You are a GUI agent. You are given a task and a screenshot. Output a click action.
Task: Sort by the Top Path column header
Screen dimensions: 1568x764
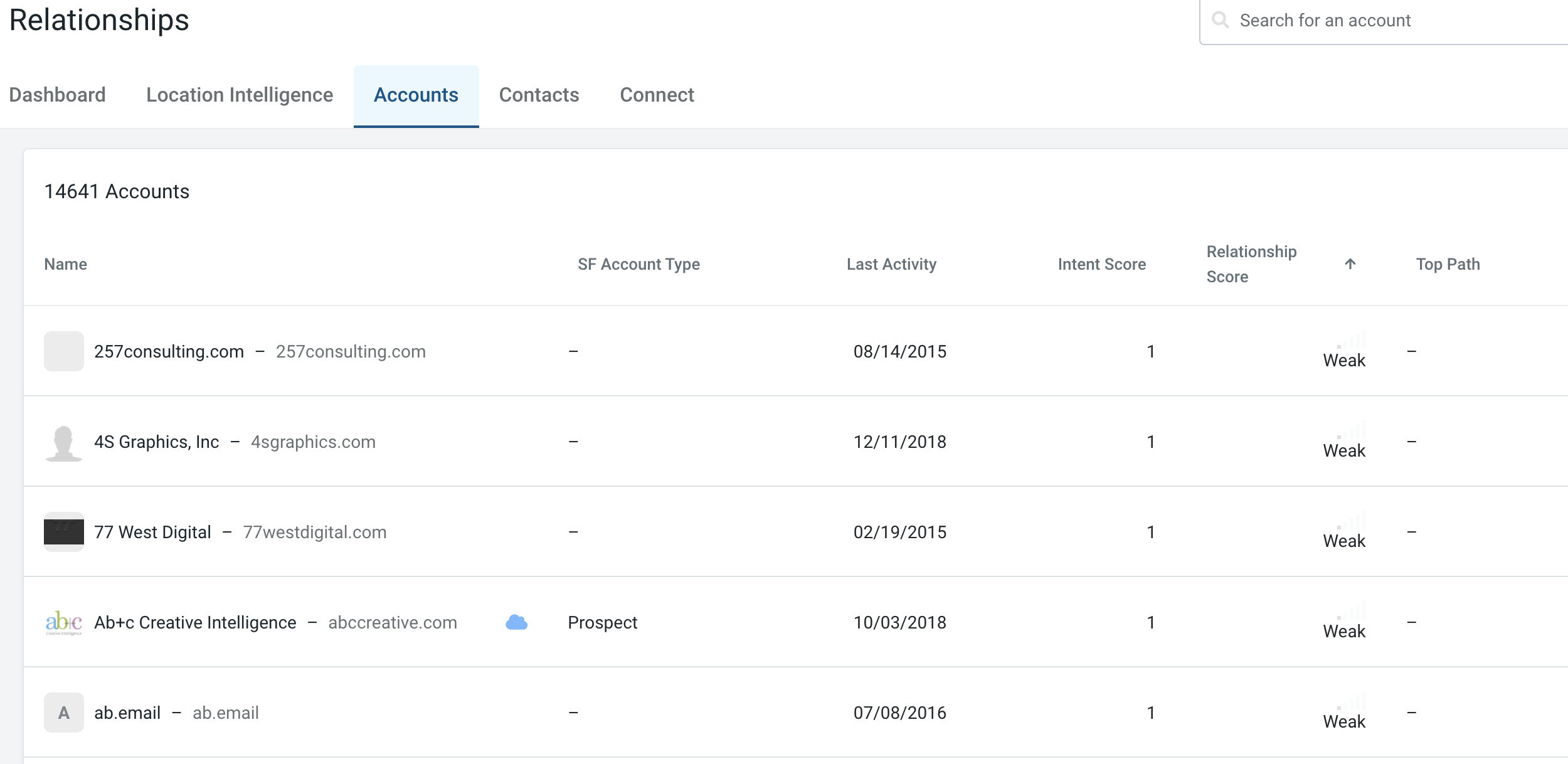pos(1448,265)
